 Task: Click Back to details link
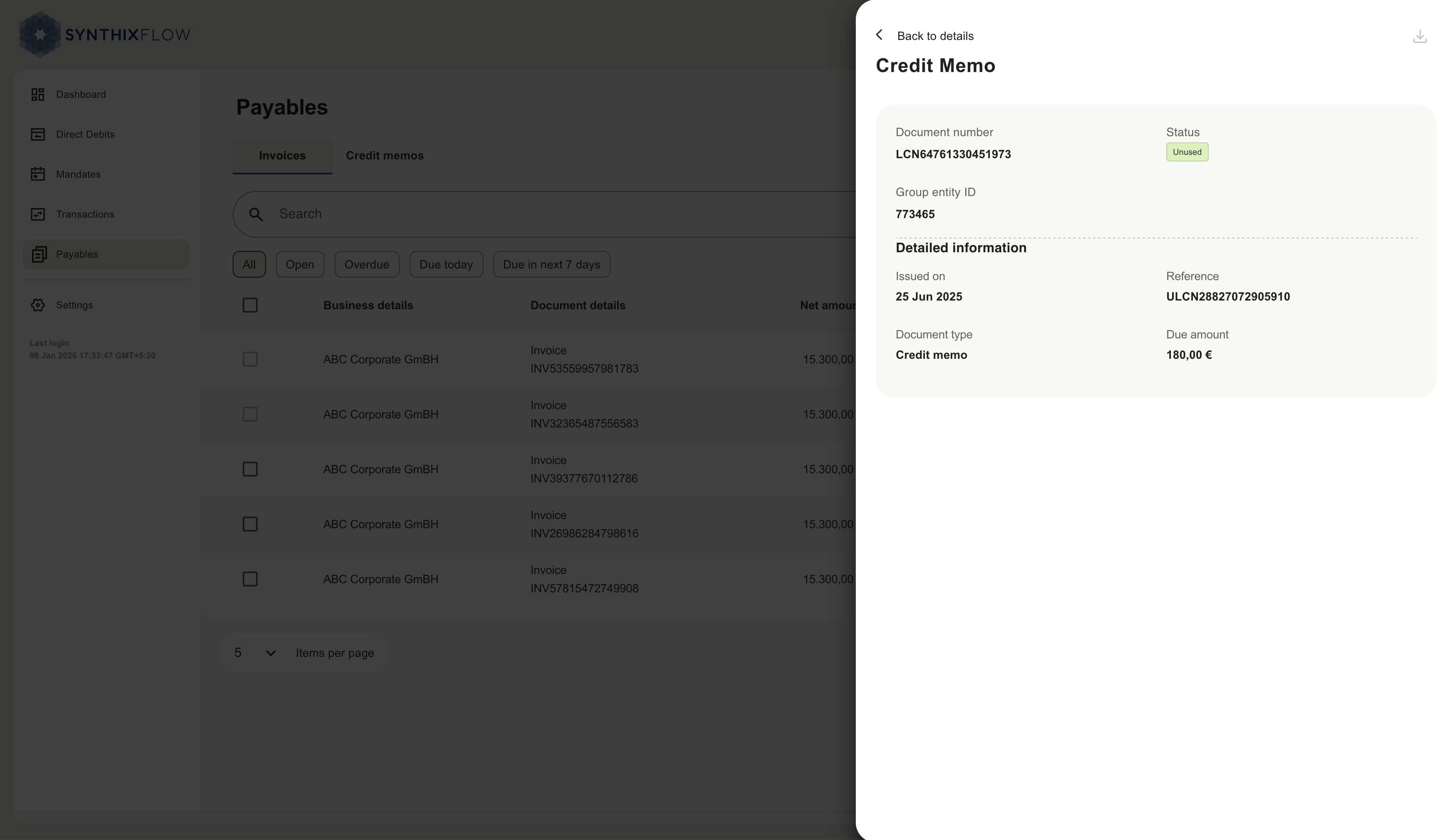(935, 36)
